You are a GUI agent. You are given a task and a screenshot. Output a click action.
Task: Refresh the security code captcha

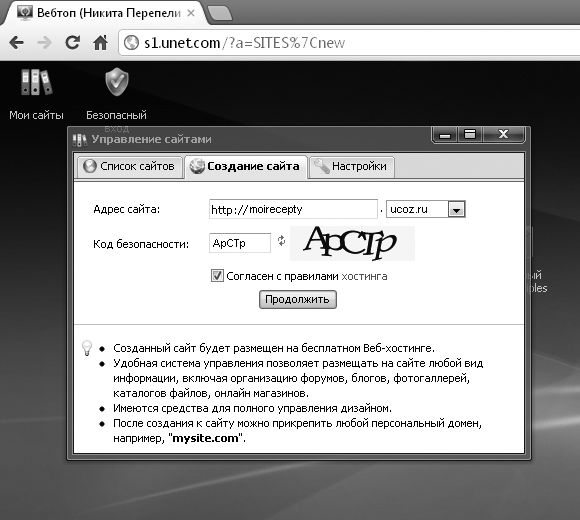pos(281,241)
